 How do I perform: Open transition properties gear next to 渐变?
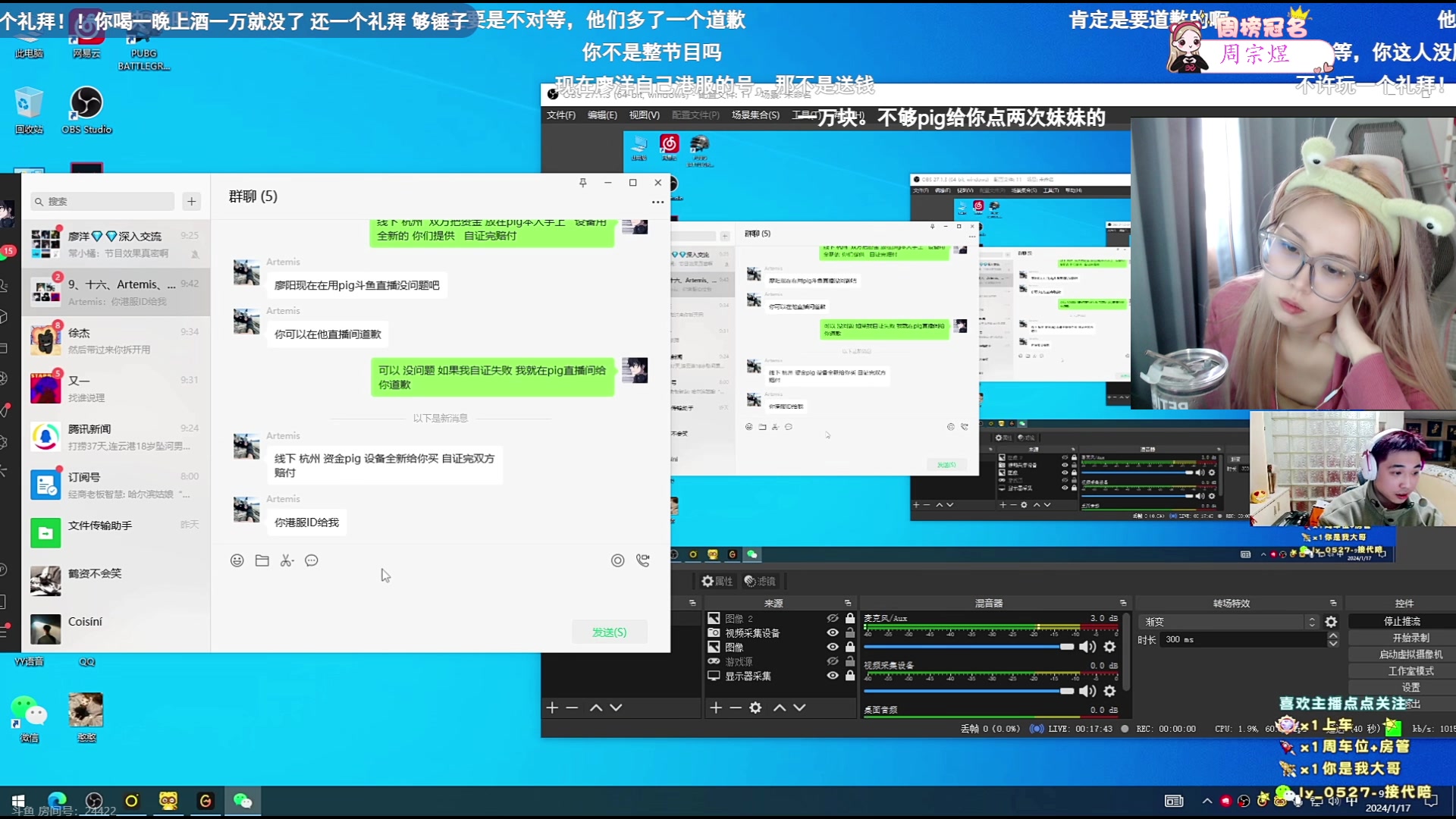point(1331,622)
